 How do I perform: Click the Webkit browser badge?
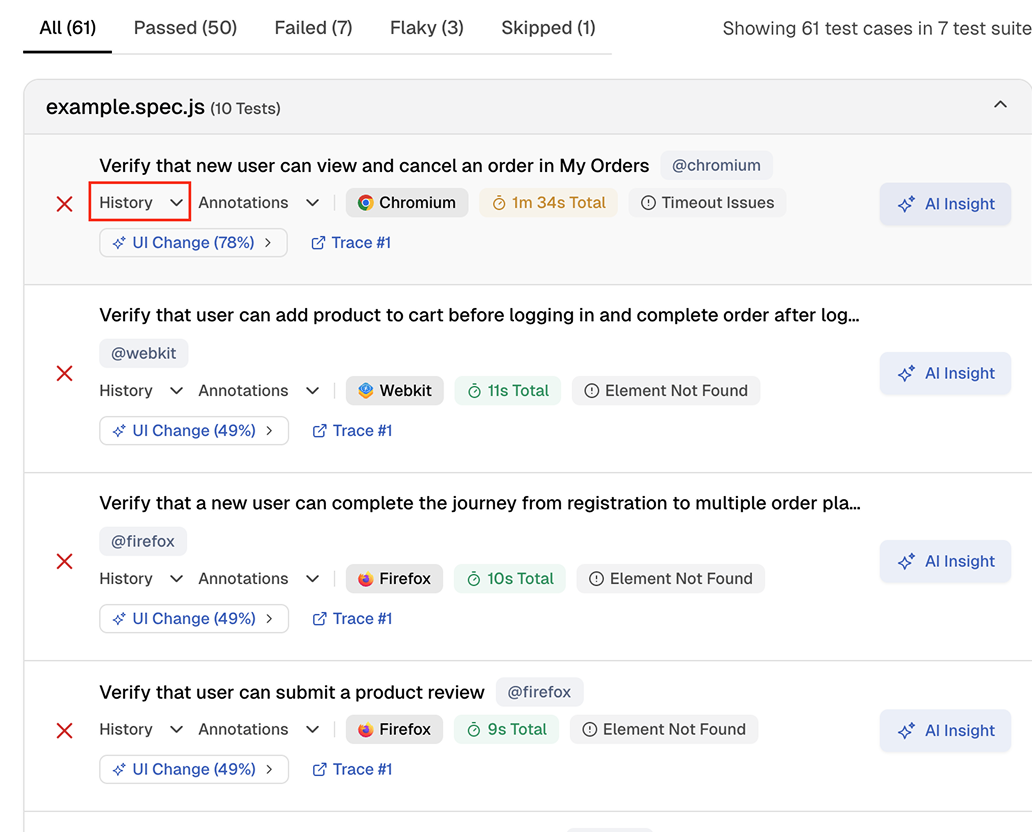(x=395, y=390)
